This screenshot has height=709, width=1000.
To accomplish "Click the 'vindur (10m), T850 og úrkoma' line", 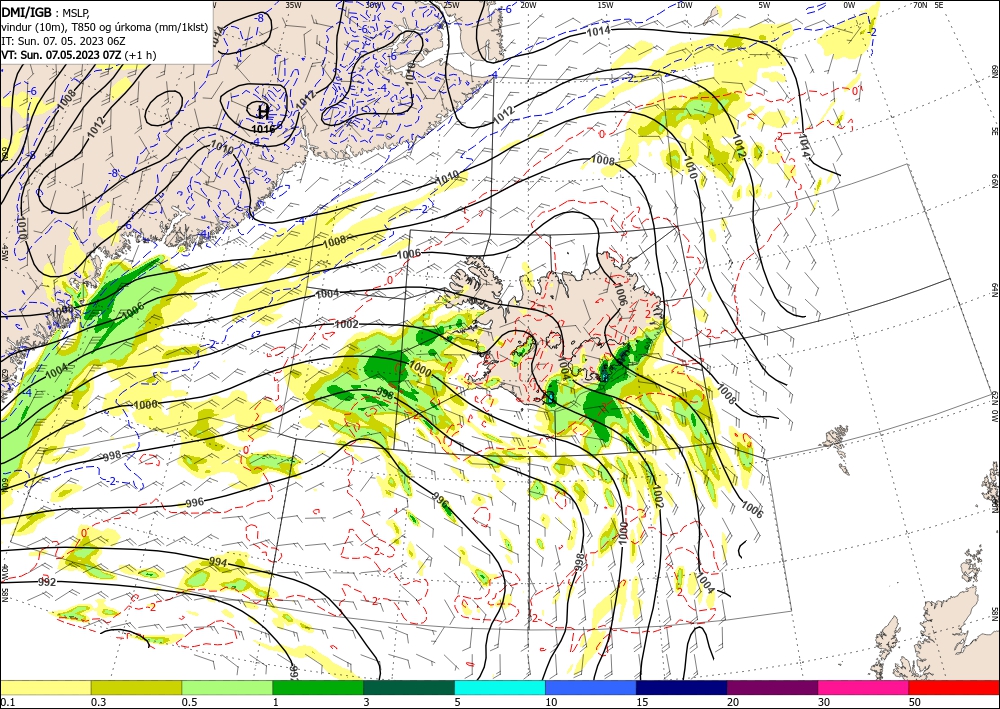I will click(x=104, y=27).
